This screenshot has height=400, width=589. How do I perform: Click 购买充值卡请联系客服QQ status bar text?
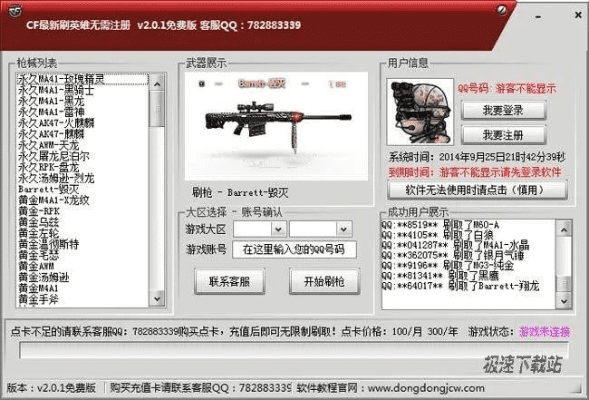tap(201, 388)
